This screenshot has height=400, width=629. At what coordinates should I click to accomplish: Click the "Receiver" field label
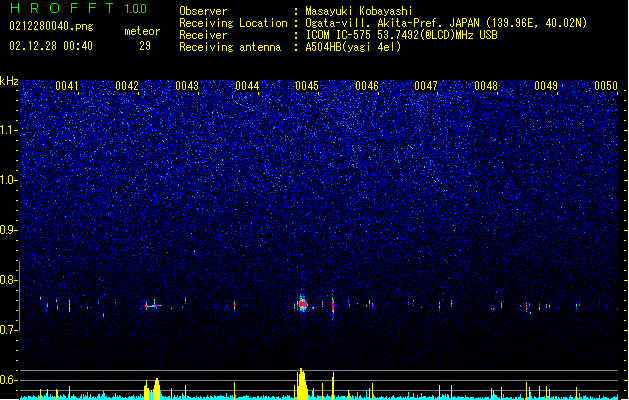(203, 35)
